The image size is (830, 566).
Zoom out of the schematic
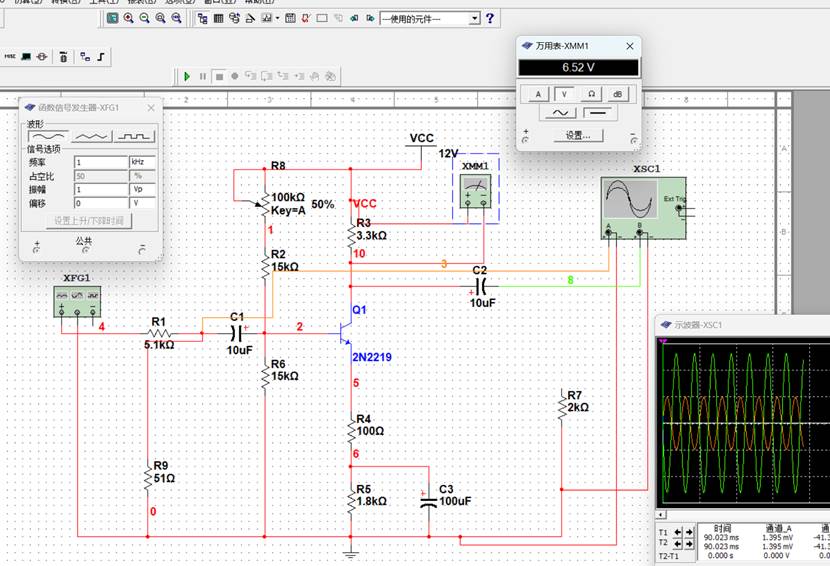tap(145, 18)
